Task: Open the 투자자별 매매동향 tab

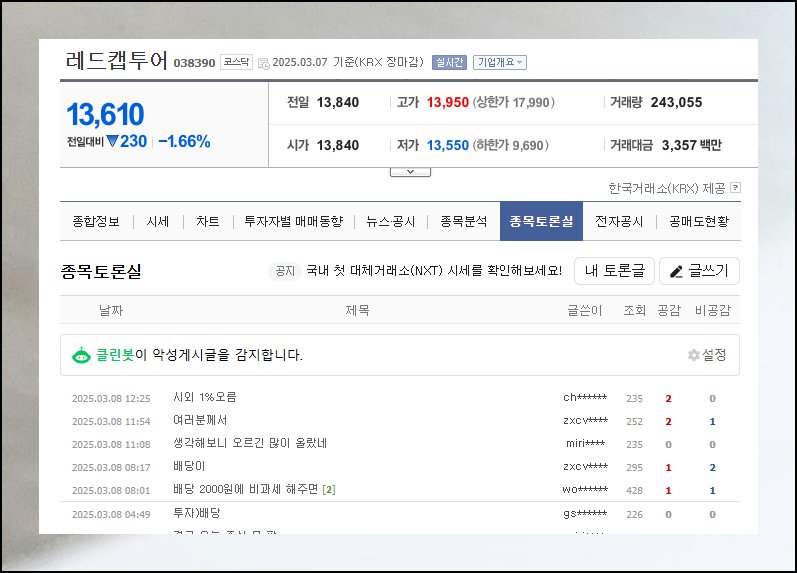Action: pos(294,221)
